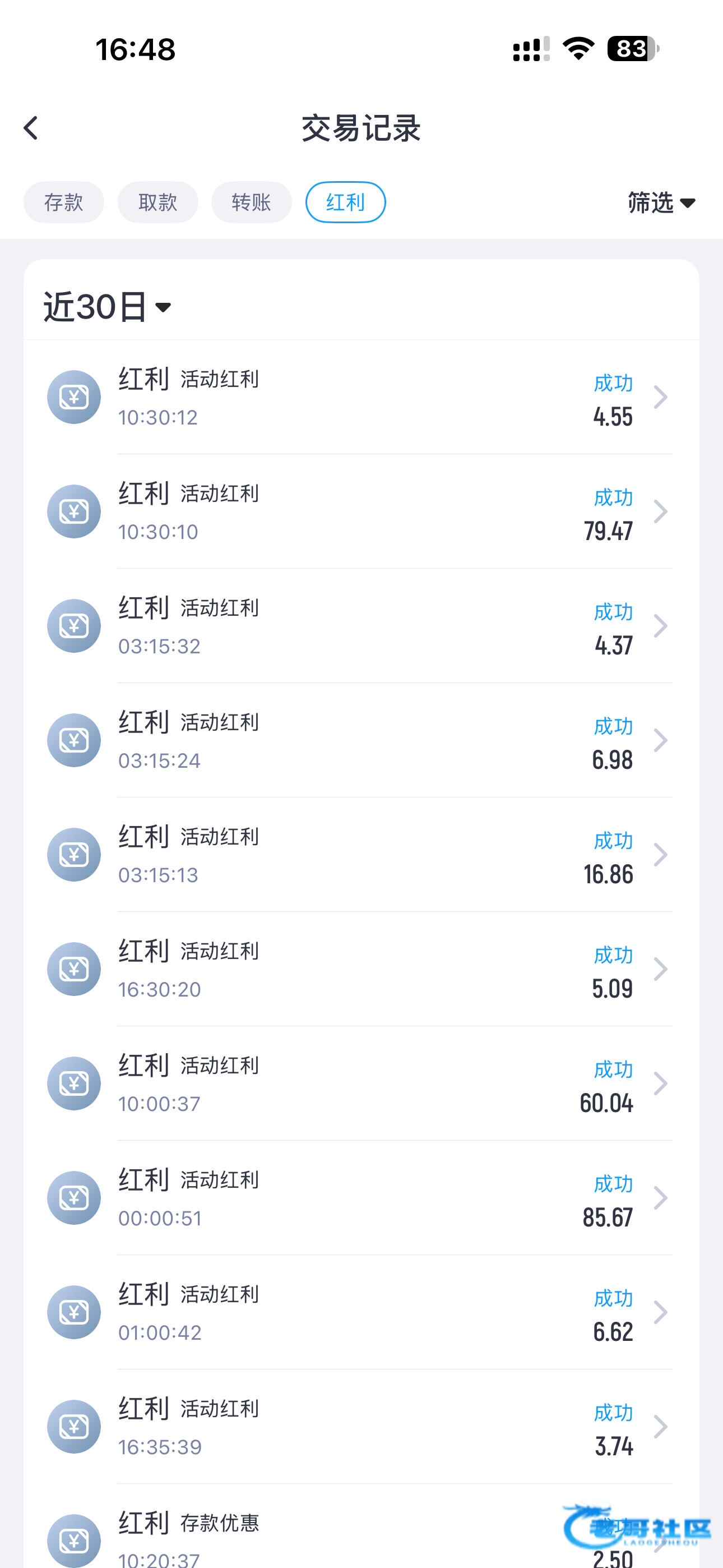
Task: Select the 转账 tab
Action: pos(251,202)
